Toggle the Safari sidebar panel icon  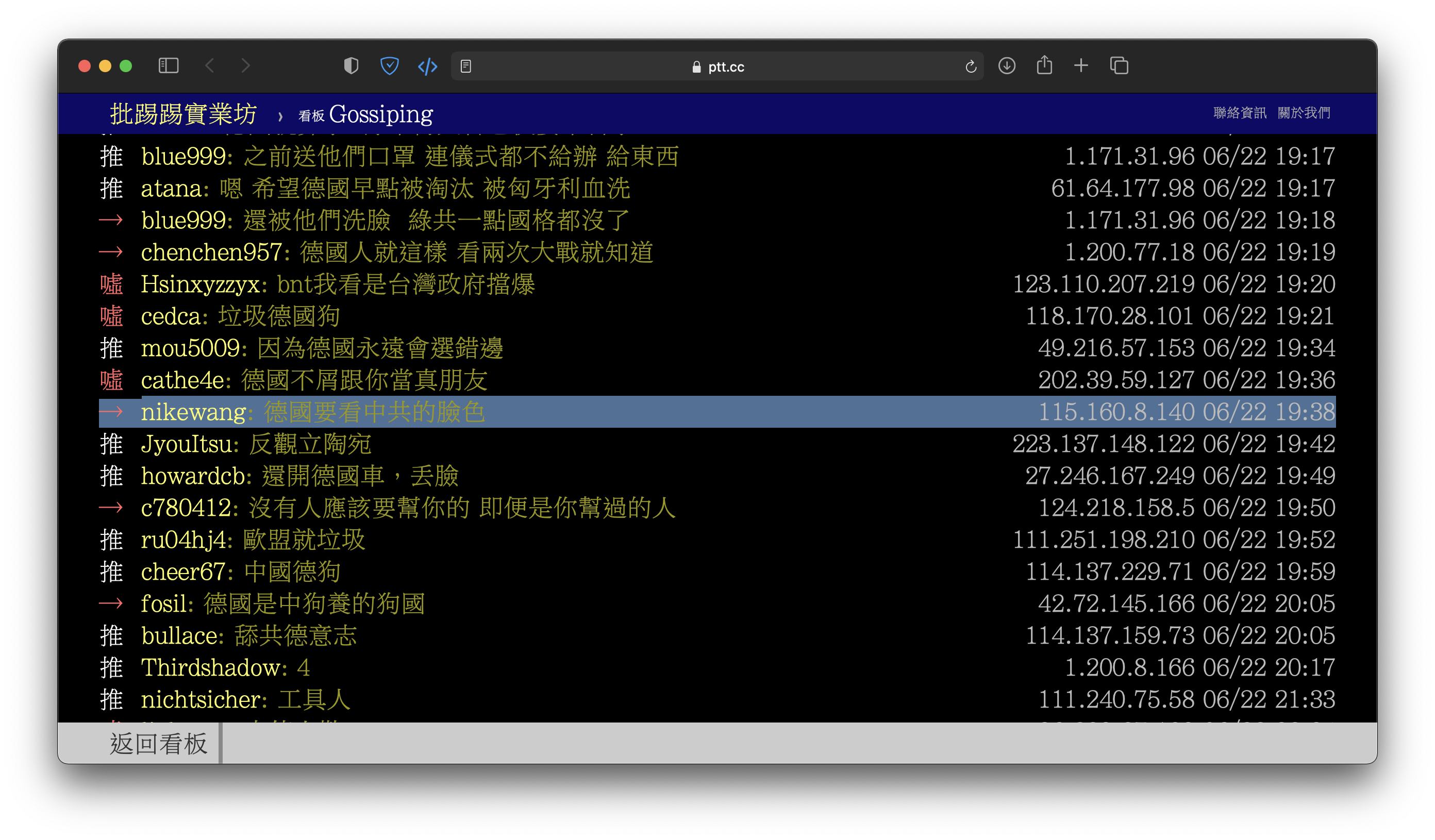click(168, 66)
